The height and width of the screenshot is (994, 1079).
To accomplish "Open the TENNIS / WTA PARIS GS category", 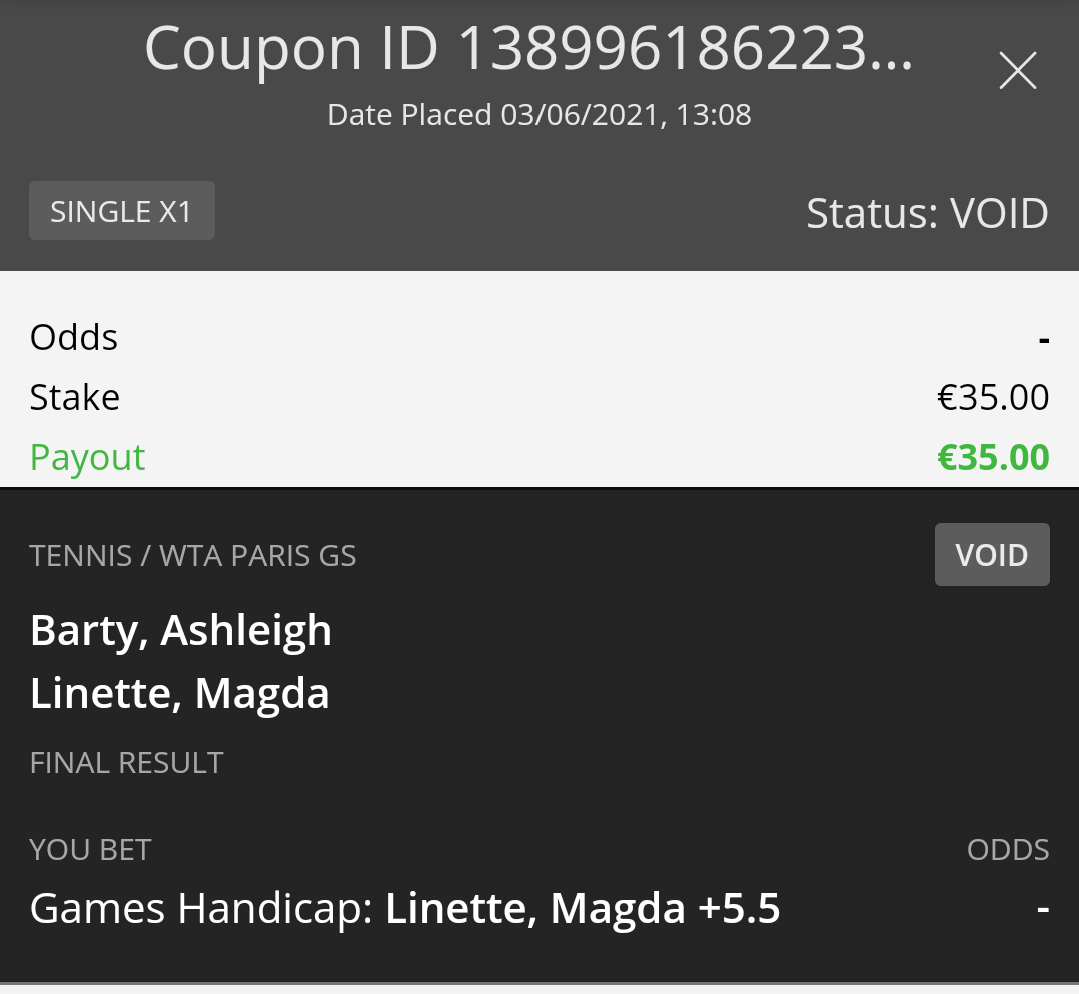I will pyautogui.click(x=193, y=556).
